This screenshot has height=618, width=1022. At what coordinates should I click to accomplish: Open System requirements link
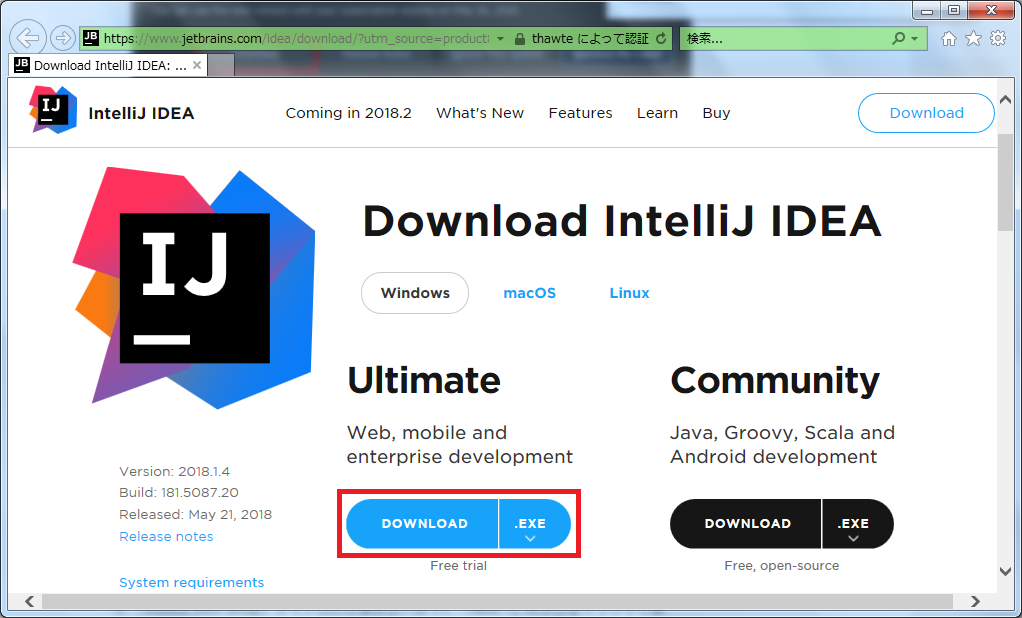192,583
